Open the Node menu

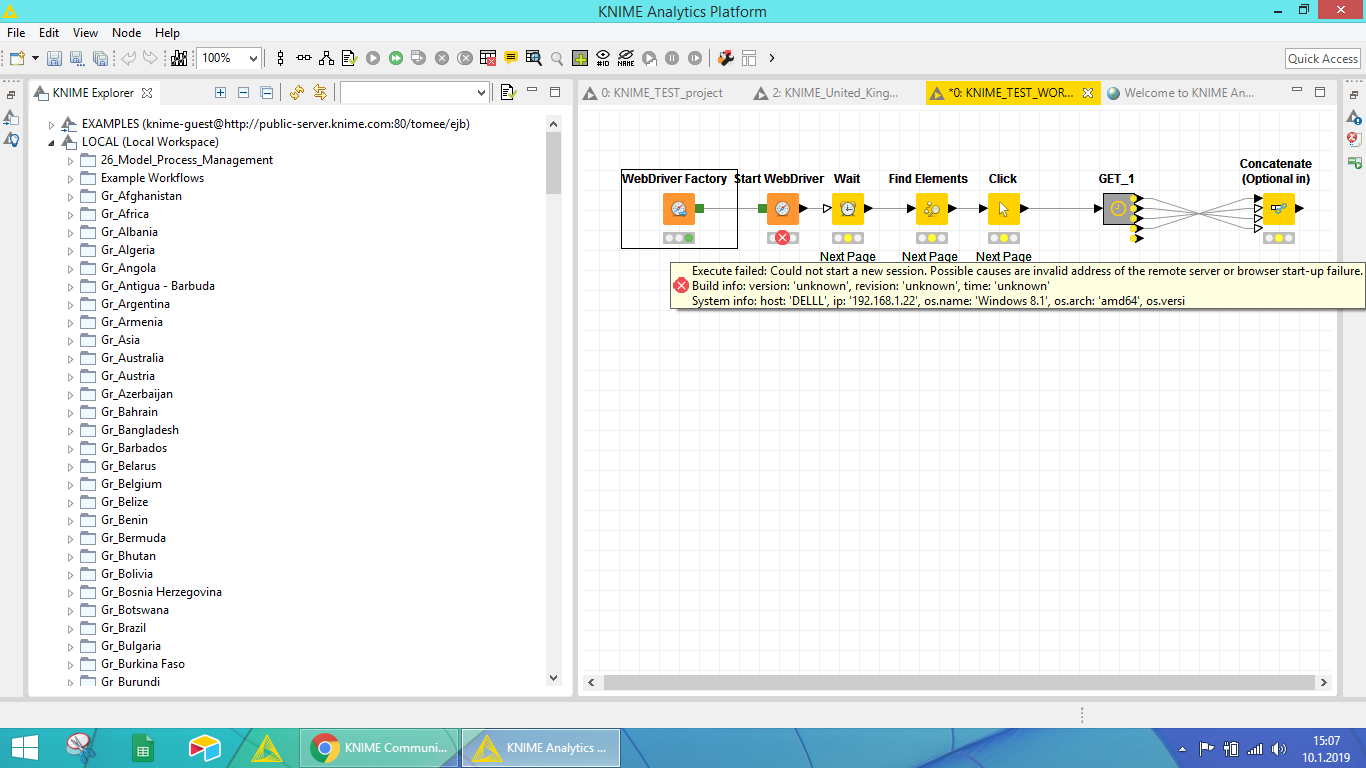point(127,33)
